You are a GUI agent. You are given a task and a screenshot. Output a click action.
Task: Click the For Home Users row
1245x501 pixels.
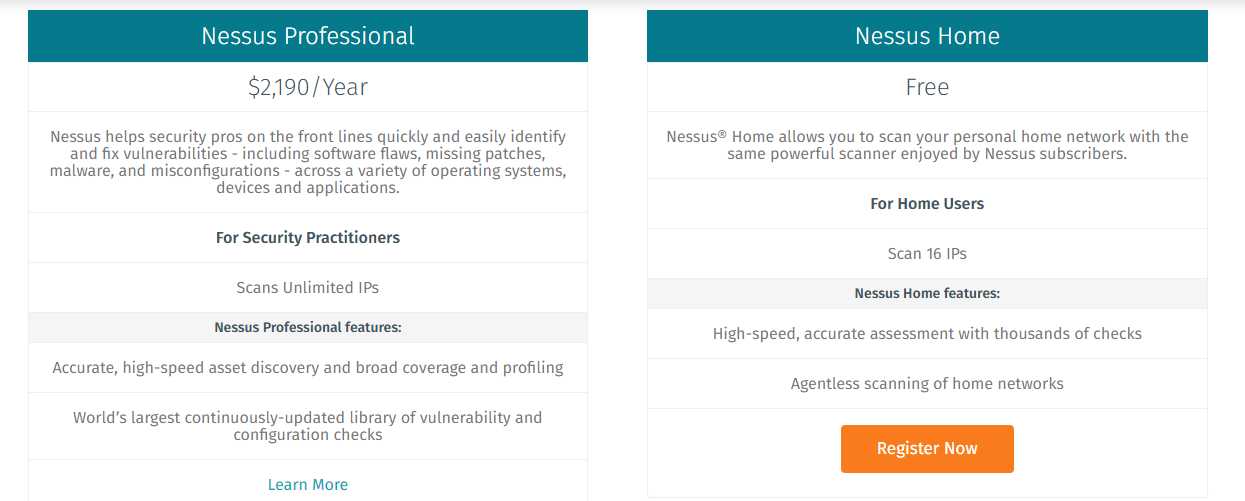click(x=927, y=204)
